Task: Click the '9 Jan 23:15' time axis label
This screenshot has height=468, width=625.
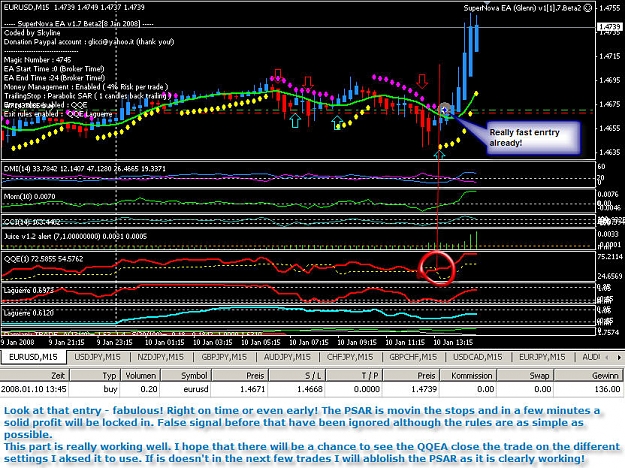Action: pos(116,342)
